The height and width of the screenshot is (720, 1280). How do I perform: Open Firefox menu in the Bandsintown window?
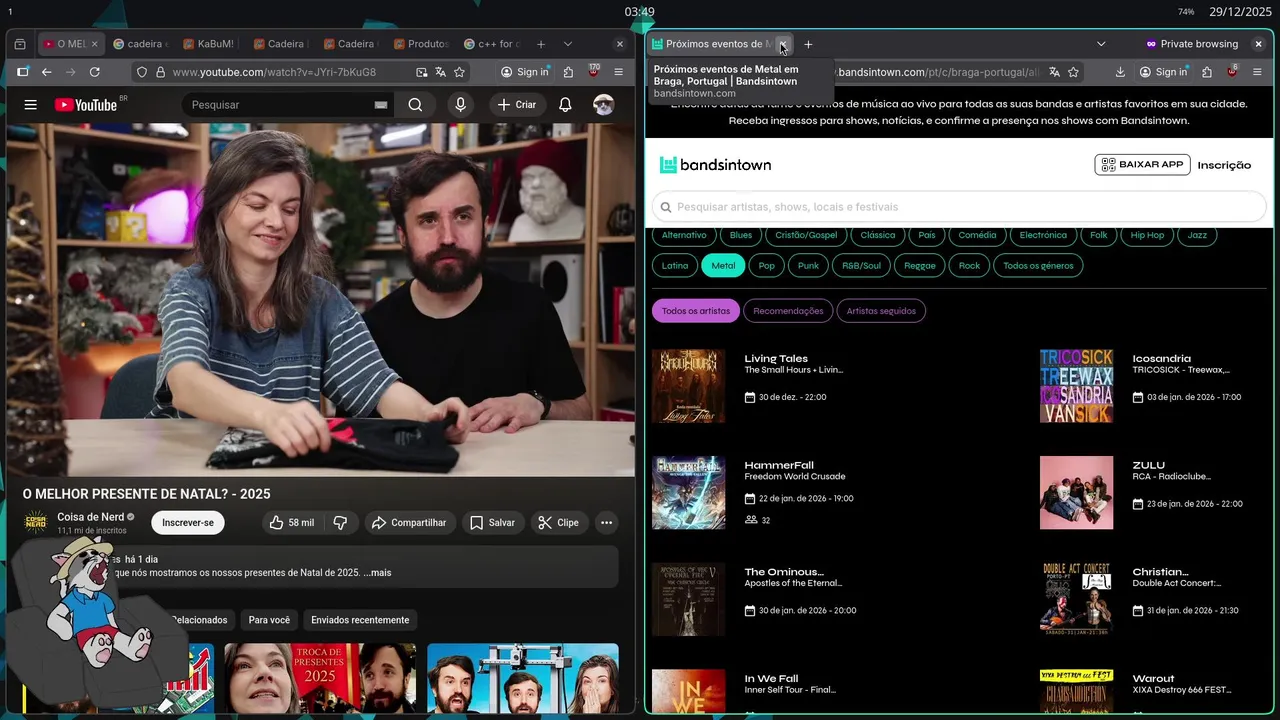1257,72
